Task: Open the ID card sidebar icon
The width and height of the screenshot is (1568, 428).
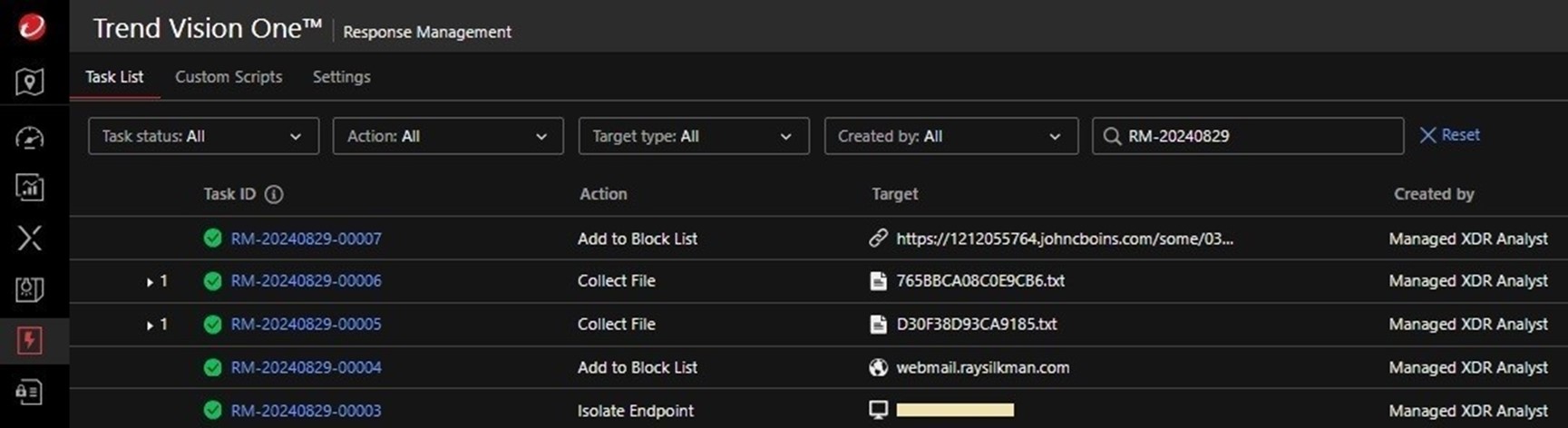Action: click(30, 392)
